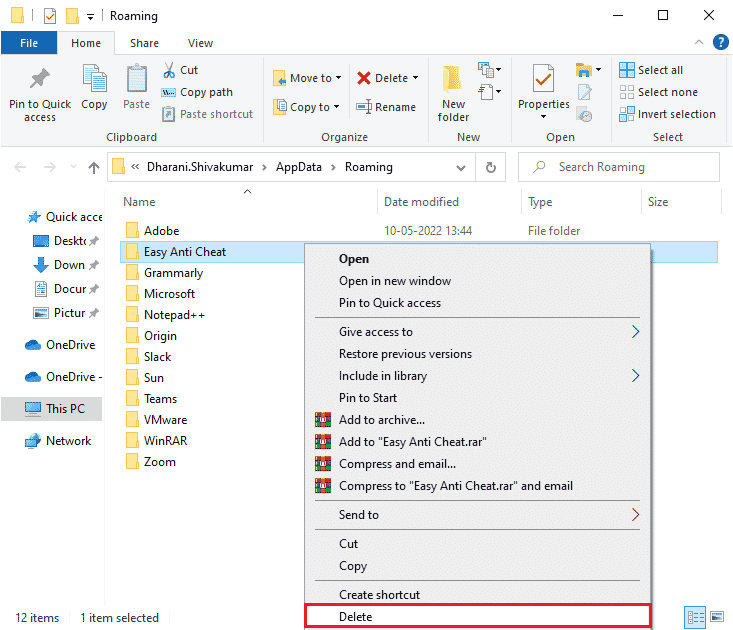This screenshot has width=733, height=630.
Task: Open the Easy access dropdown icon
Action: 489,92
